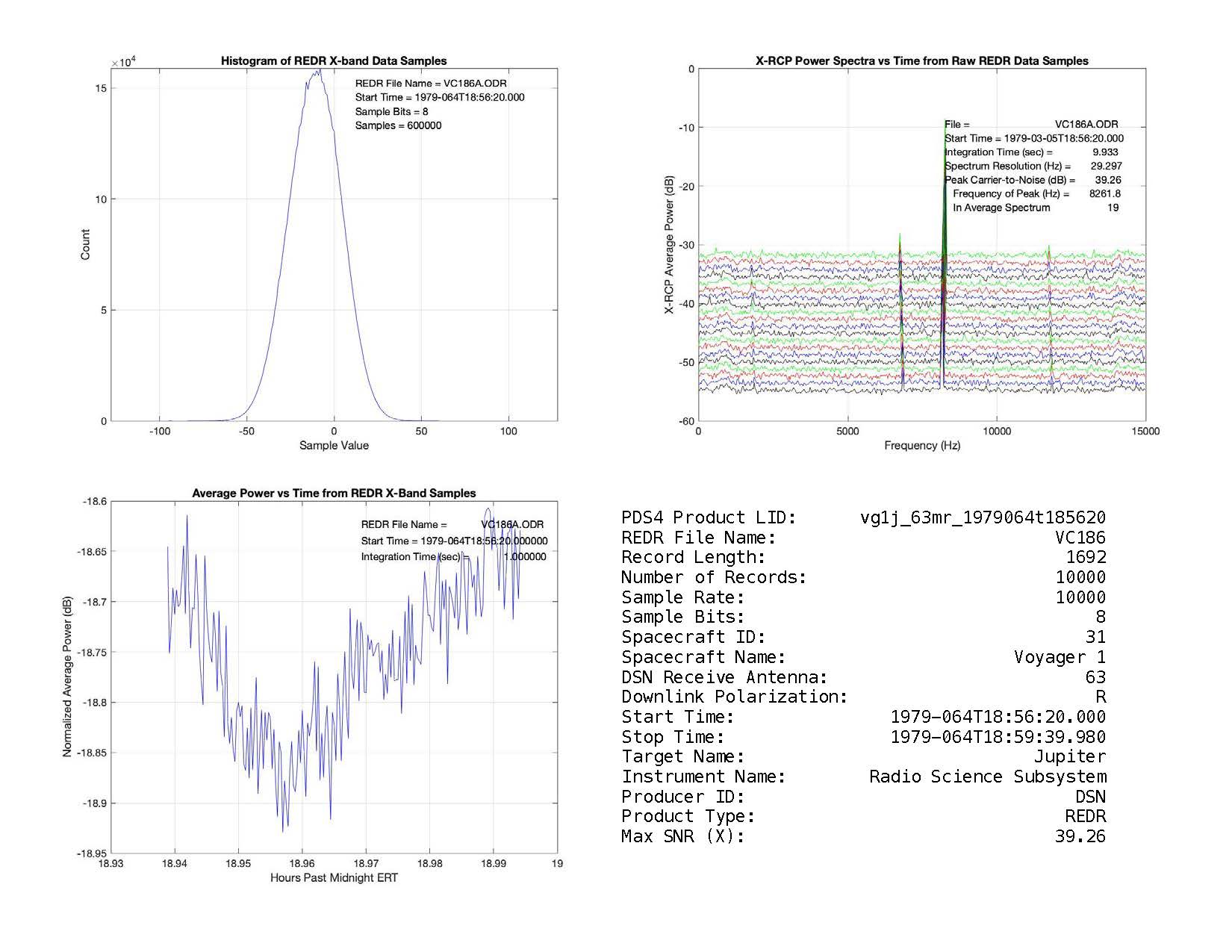This screenshot has height=952, width=1232.
Task: Click the Jupiter target name value
Action: pyautogui.click(x=1069, y=756)
